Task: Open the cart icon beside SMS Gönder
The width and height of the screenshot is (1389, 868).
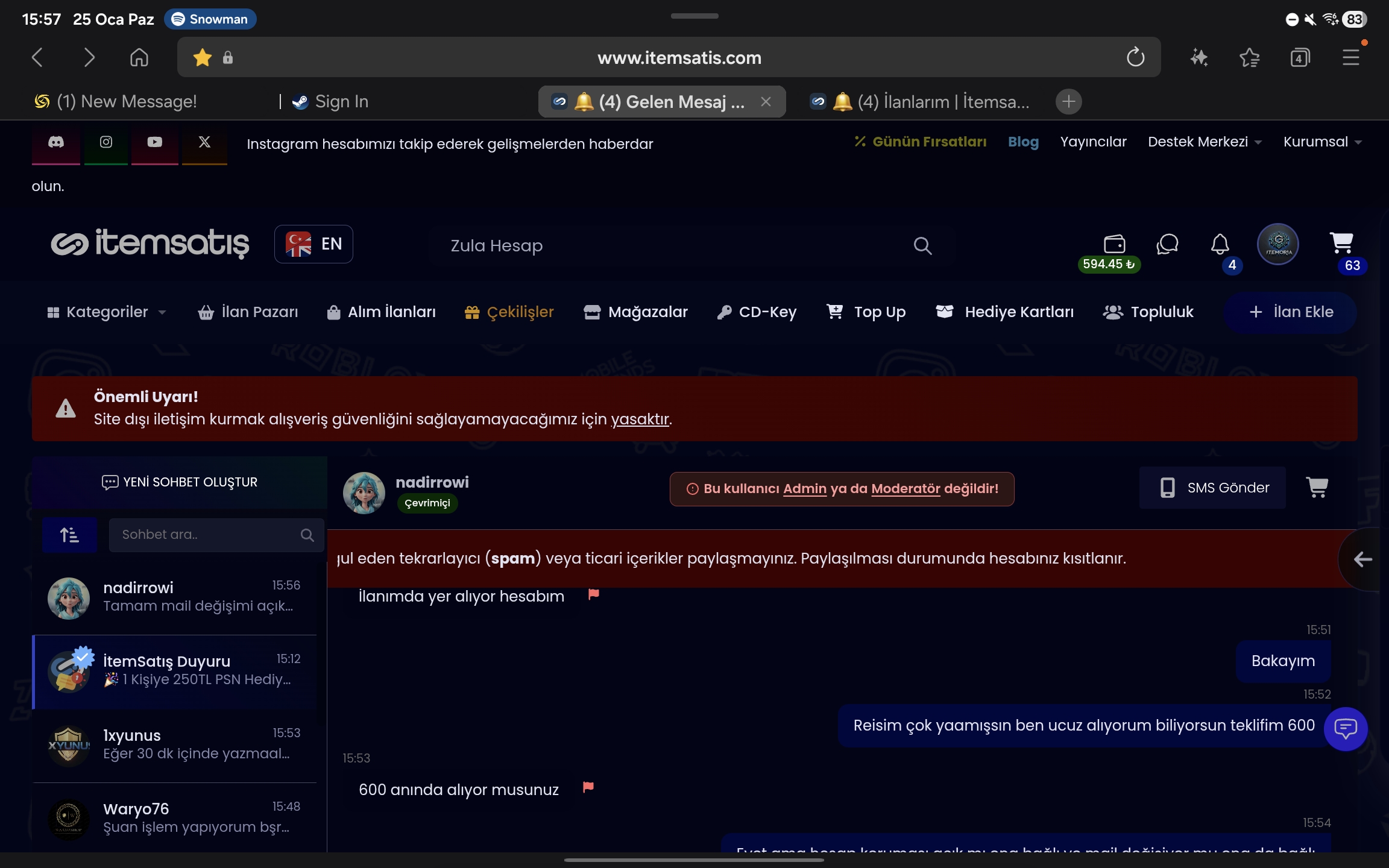Action: click(x=1317, y=487)
